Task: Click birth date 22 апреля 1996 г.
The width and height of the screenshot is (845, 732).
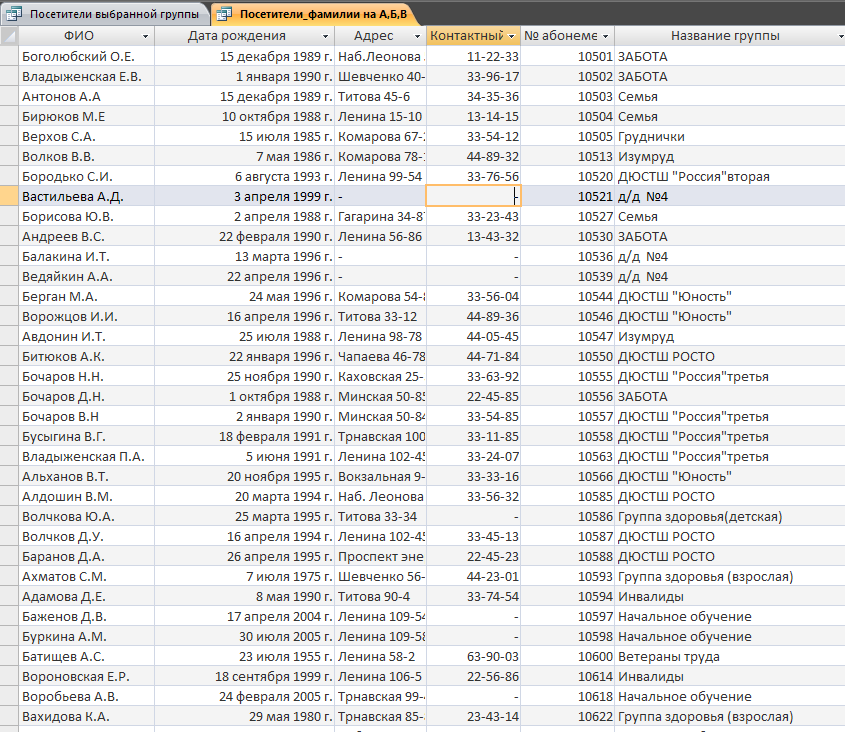Action: point(244,277)
